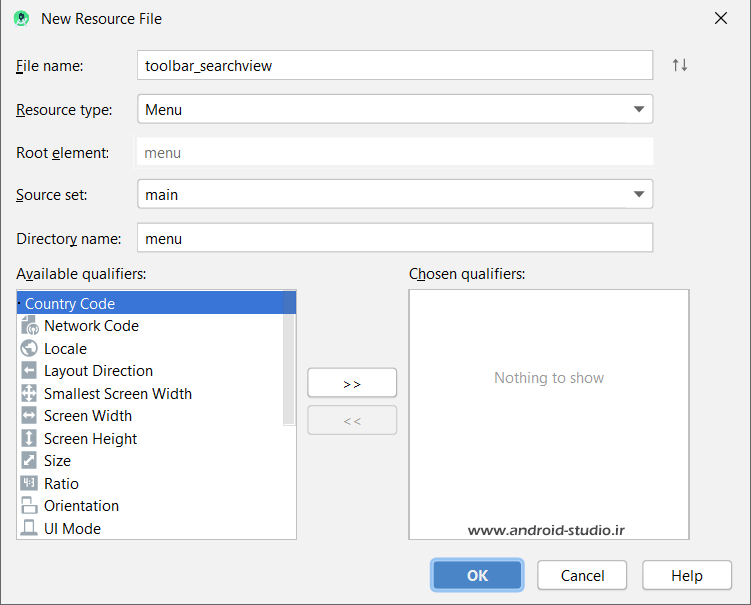Choose the Size qualifier from list
The height and width of the screenshot is (605, 751).
(x=57, y=461)
